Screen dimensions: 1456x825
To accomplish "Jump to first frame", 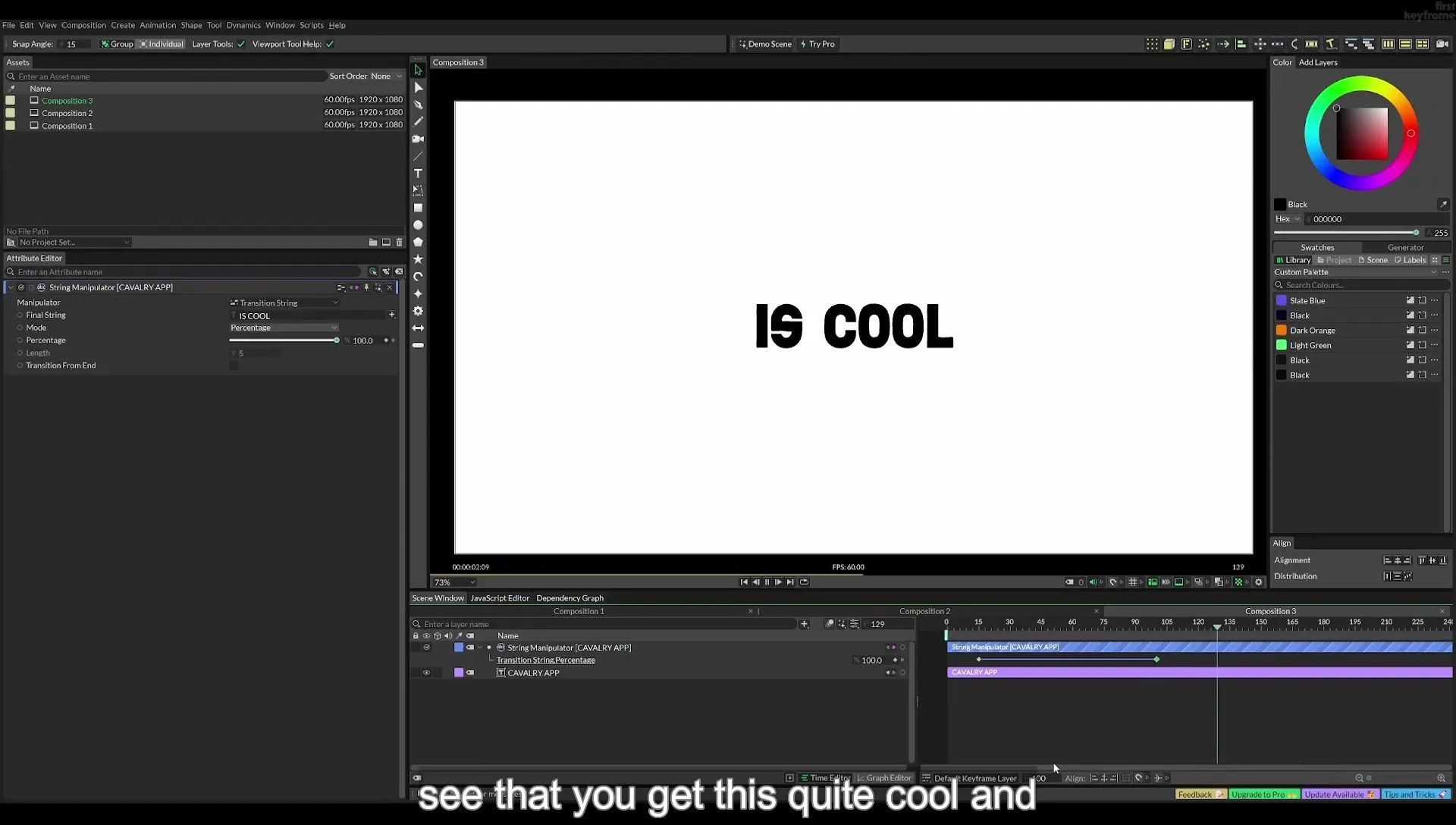I will pos(744,582).
